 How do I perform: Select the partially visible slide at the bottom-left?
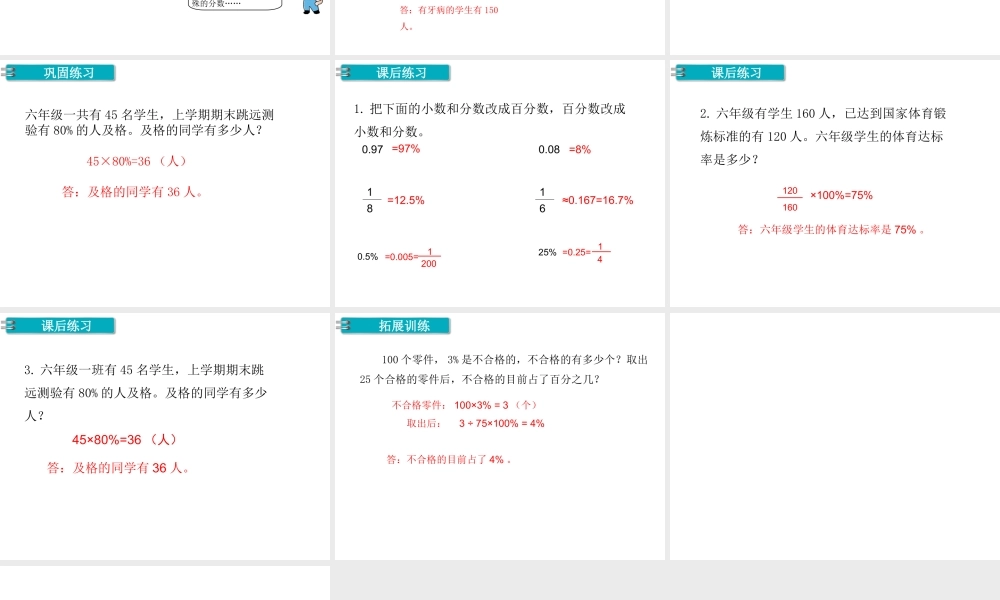(x=165, y=582)
